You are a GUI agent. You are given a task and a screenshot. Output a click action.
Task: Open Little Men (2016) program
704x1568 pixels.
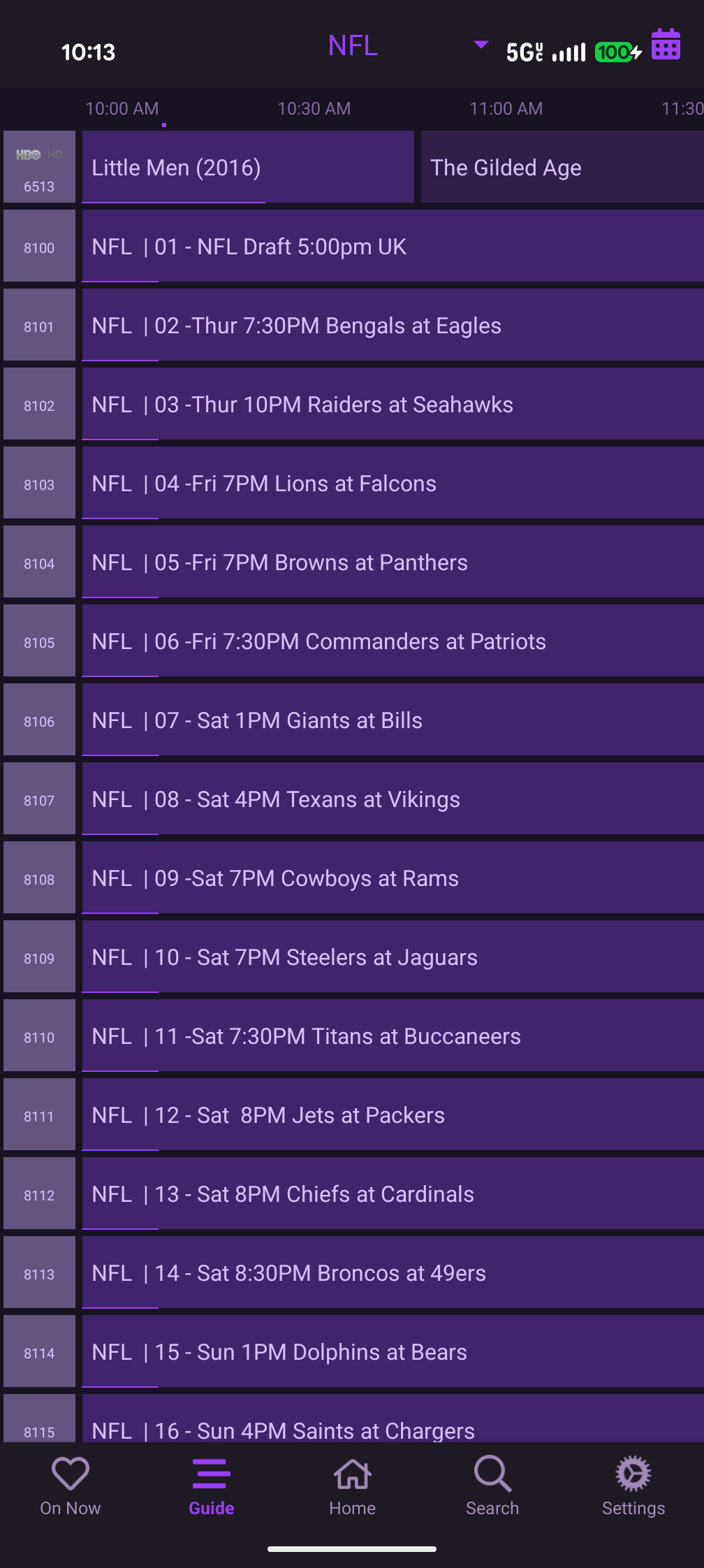[x=248, y=168]
